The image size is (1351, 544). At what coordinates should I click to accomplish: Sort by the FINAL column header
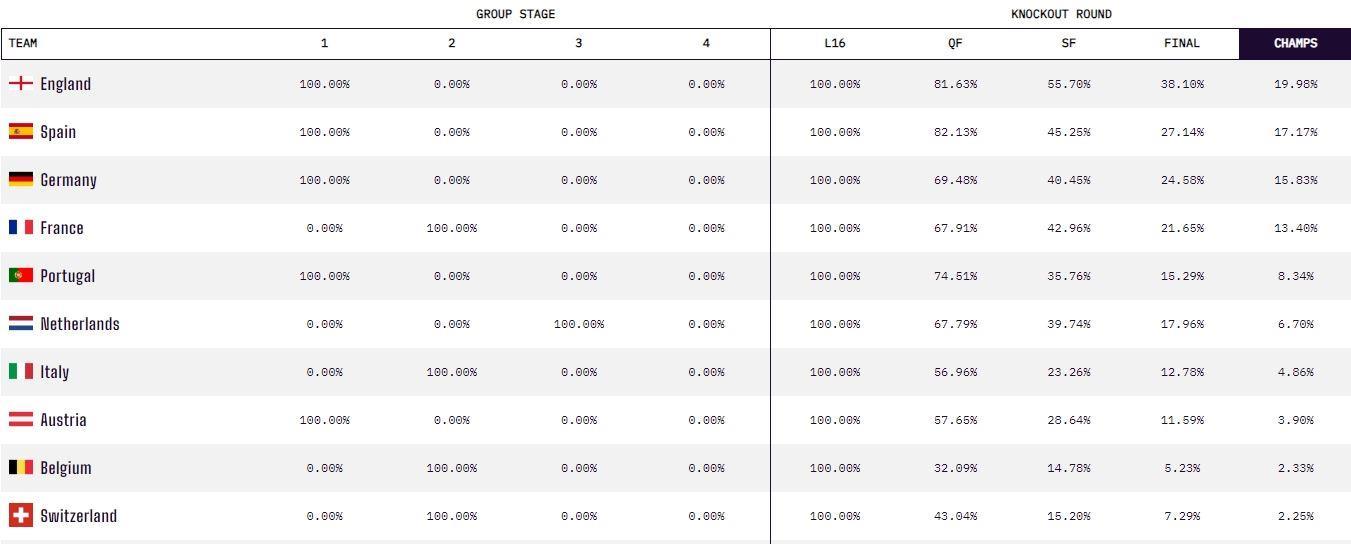tap(1181, 44)
